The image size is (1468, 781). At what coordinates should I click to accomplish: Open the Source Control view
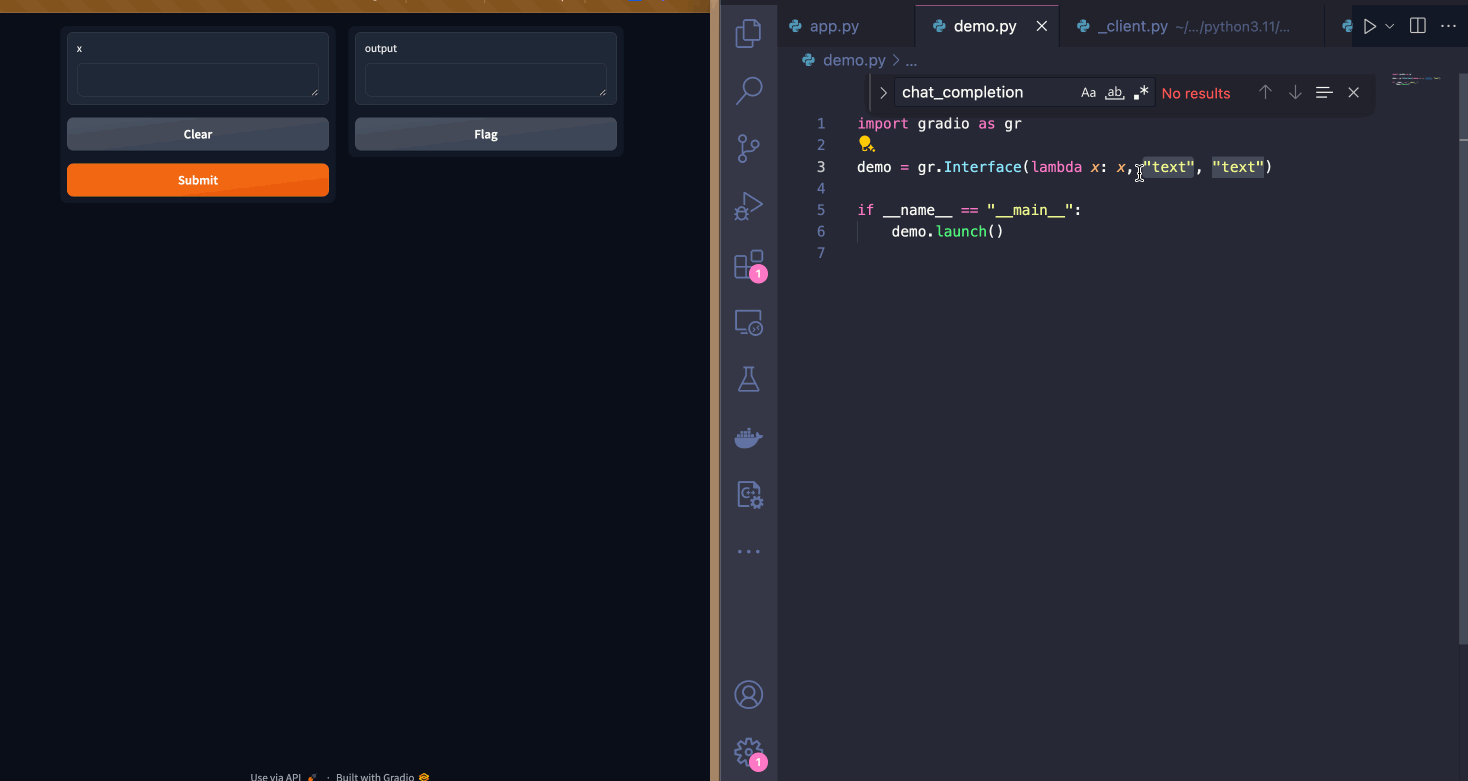click(x=748, y=149)
